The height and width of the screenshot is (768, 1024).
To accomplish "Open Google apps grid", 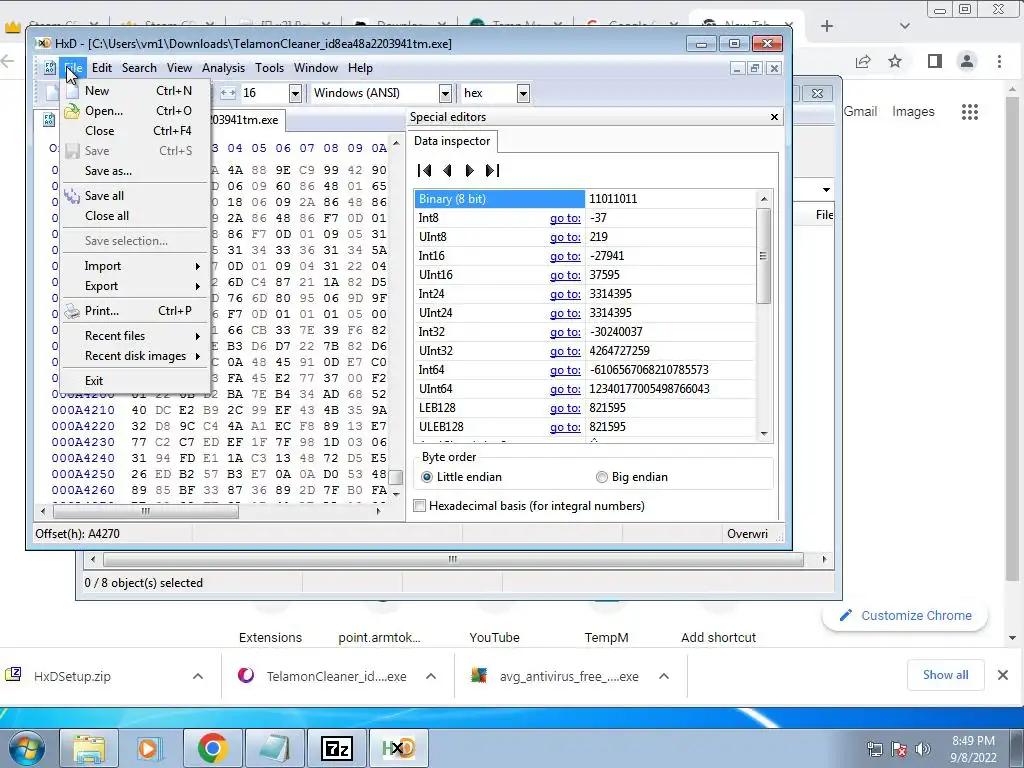I will click(x=970, y=112).
